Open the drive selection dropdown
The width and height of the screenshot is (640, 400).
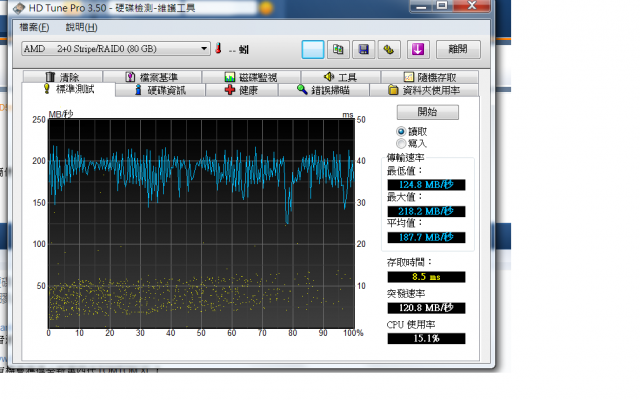(116, 49)
